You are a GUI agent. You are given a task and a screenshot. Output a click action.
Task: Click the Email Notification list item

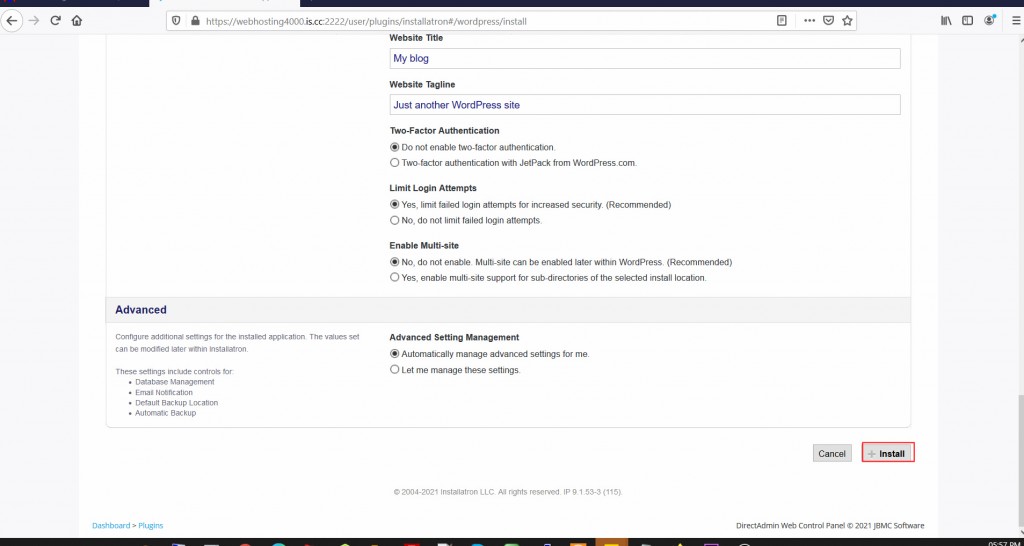(x=164, y=393)
